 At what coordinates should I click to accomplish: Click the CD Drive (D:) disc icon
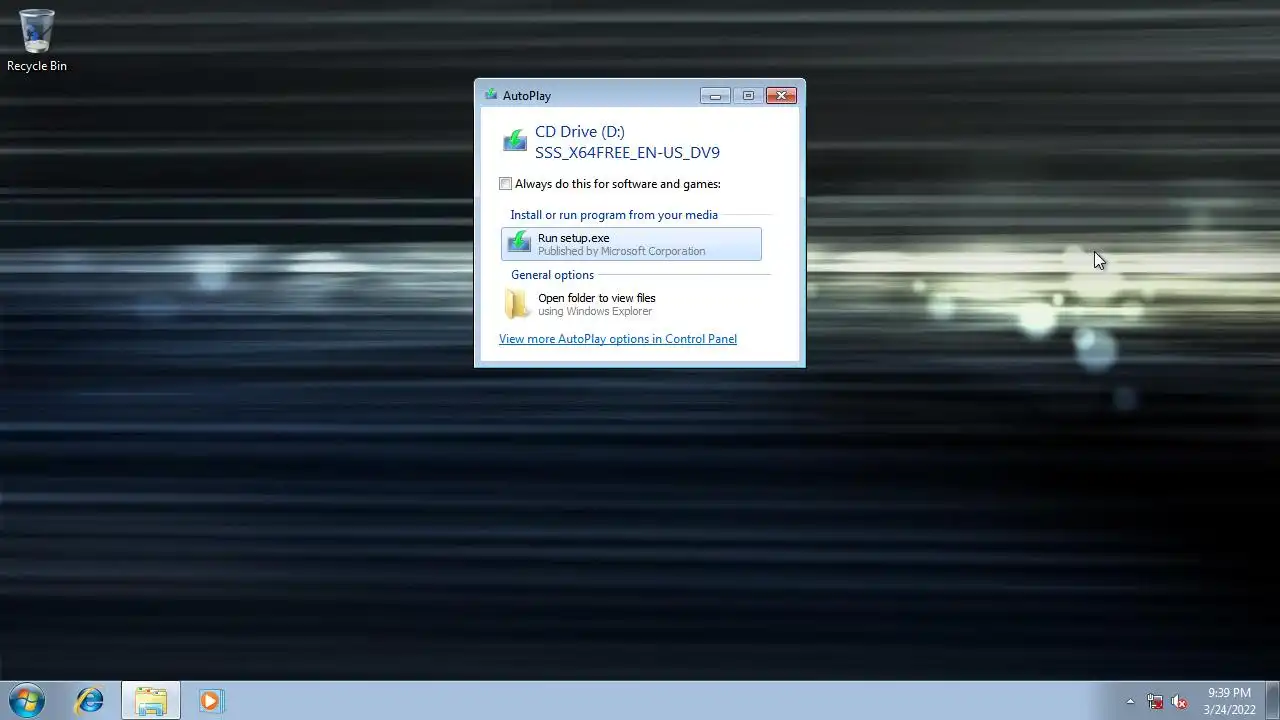point(514,141)
